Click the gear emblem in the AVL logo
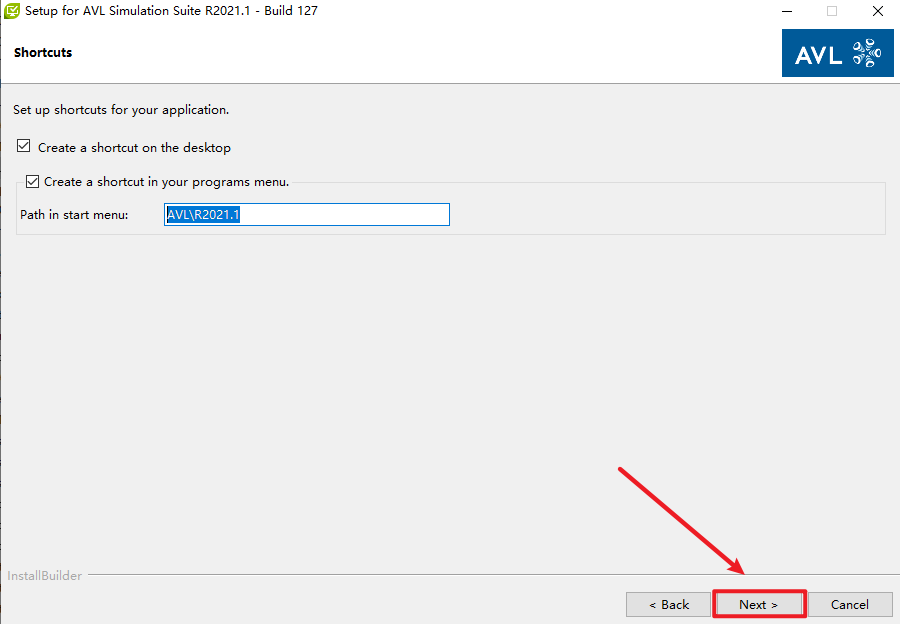 (866, 54)
